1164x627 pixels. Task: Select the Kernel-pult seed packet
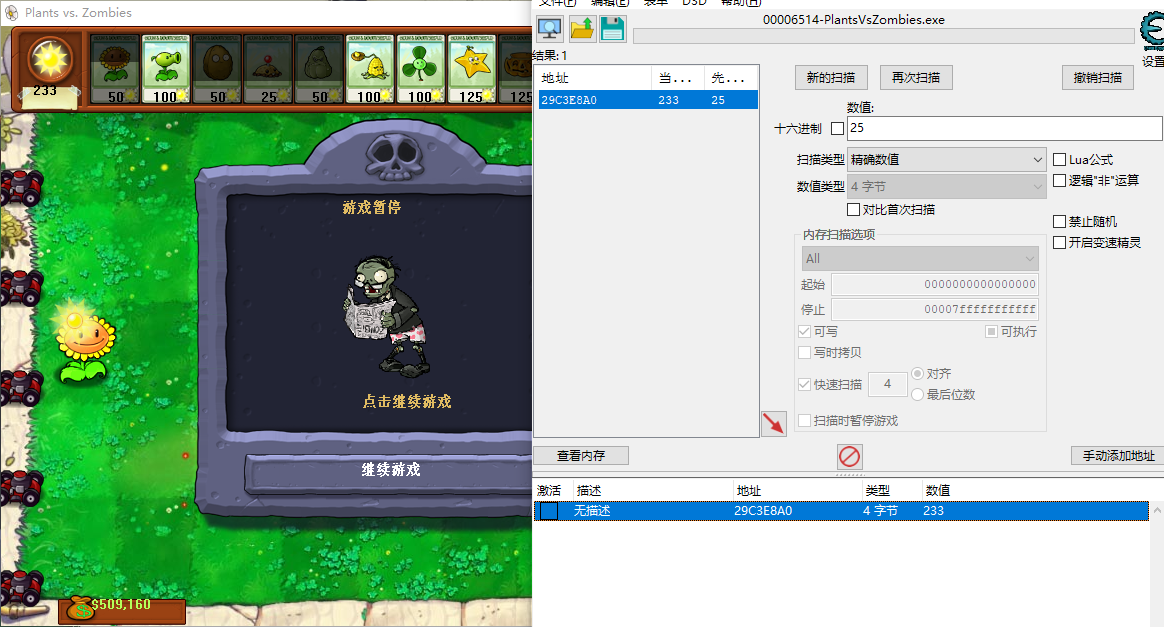click(370, 68)
